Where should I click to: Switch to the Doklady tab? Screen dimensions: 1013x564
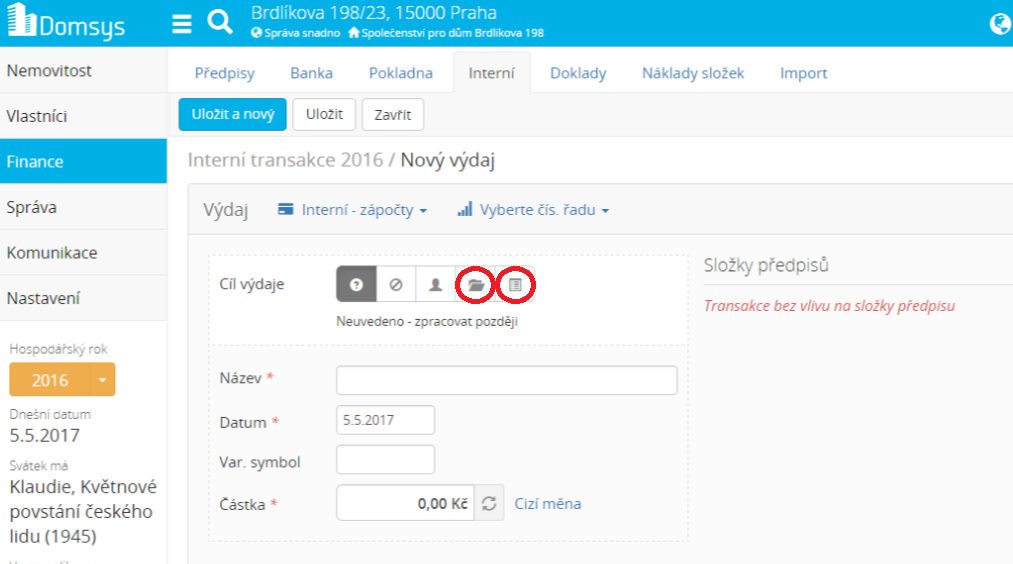coord(578,73)
